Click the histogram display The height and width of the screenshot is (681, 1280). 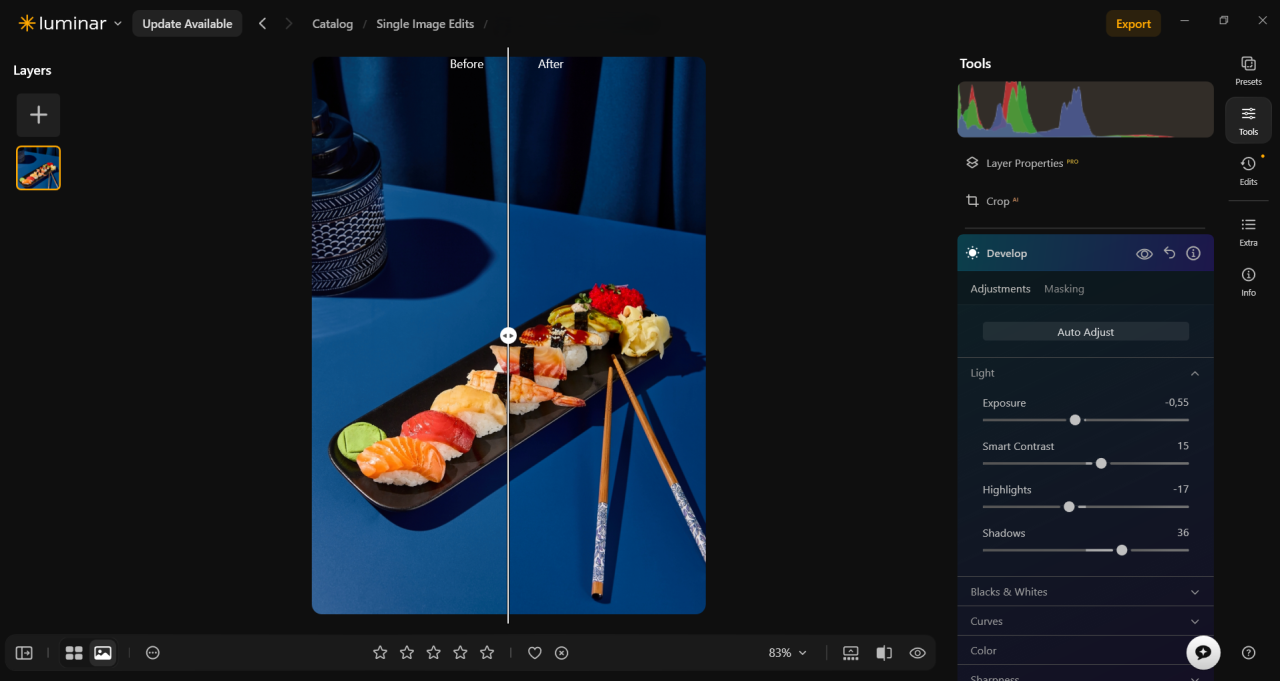(x=1085, y=110)
